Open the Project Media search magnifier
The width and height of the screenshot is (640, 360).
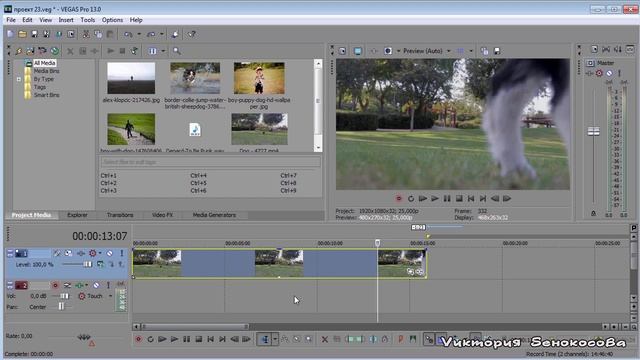coord(177,51)
